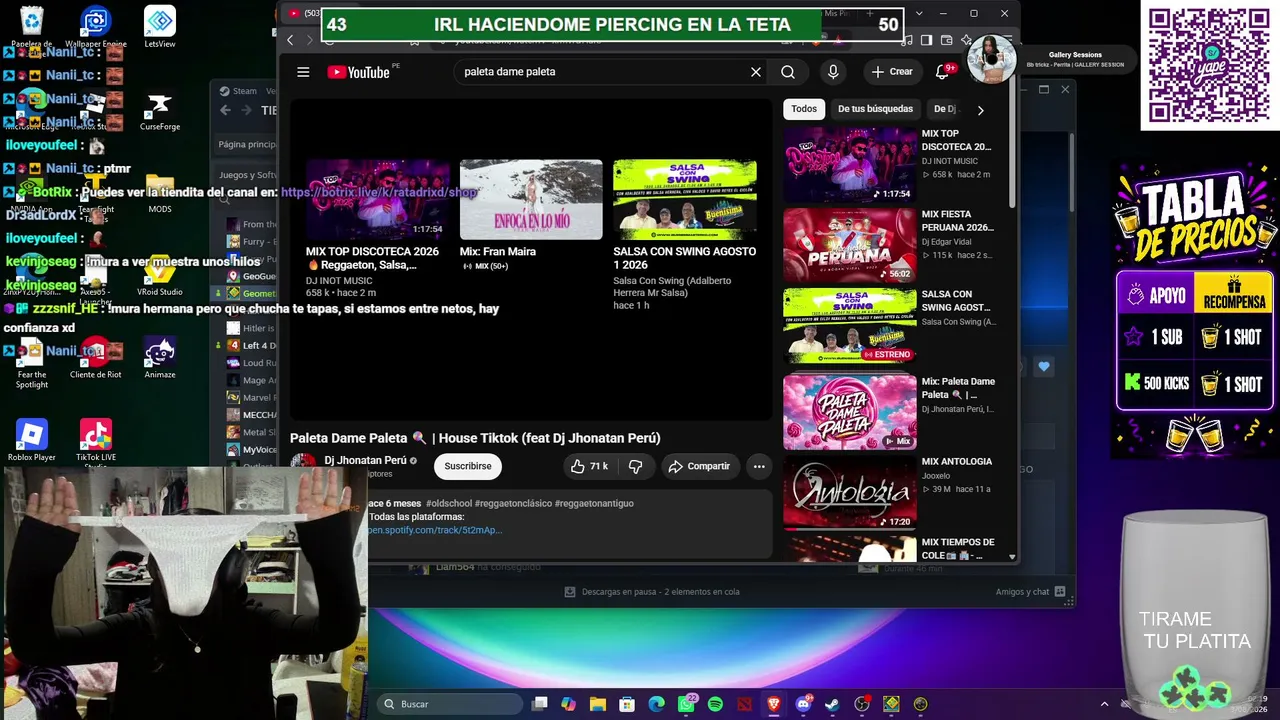The width and height of the screenshot is (1280, 720).
Task: Open the botrix.live shop link in chat
Action: coord(379,192)
